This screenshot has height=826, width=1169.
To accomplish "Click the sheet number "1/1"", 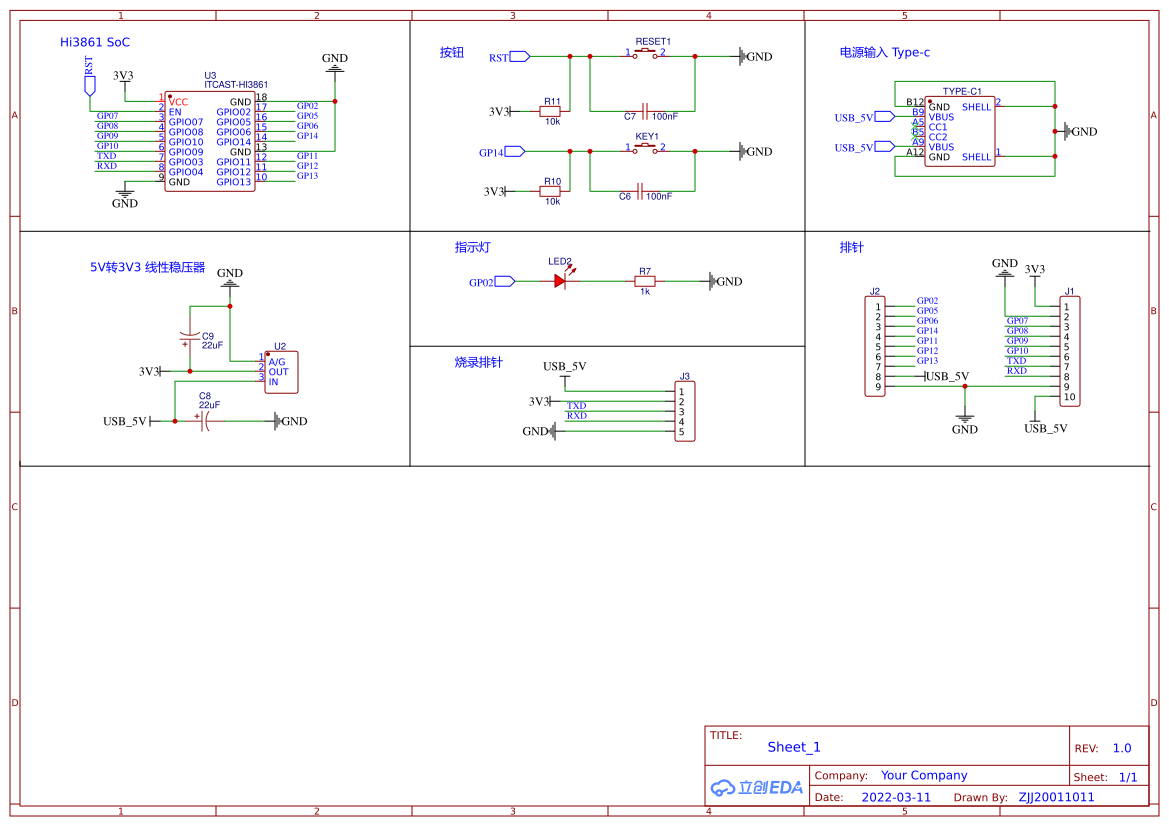I will [x=1128, y=777].
